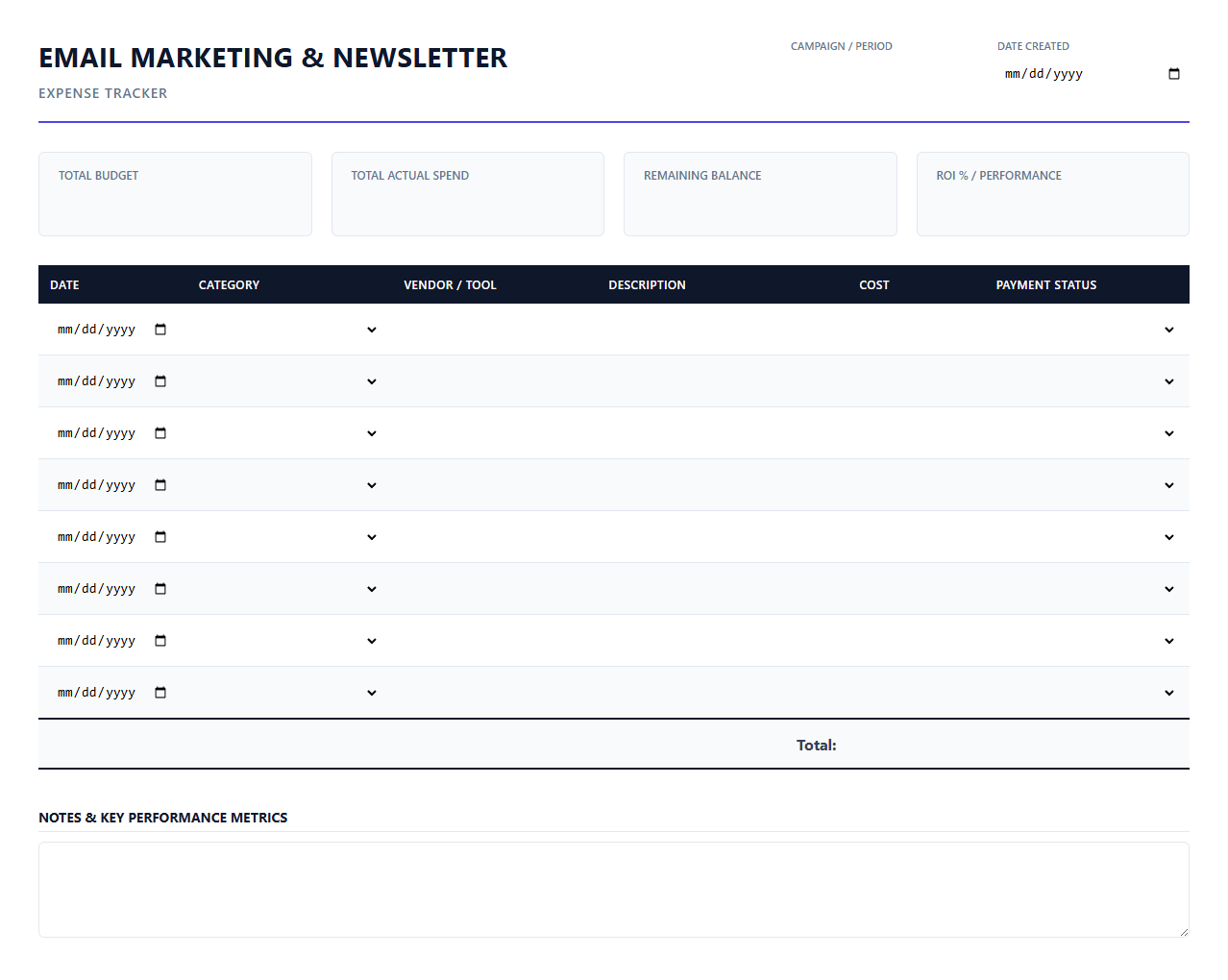Open the calendar icon in the eighth expense row
Image resolution: width=1228 pixels, height=980 pixels.
pyautogui.click(x=160, y=693)
